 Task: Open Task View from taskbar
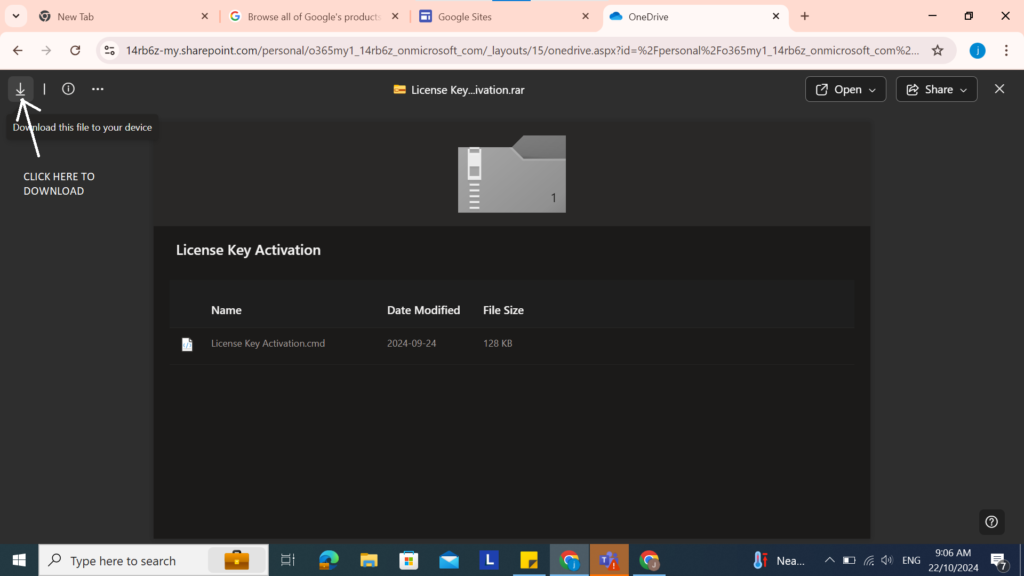point(287,560)
